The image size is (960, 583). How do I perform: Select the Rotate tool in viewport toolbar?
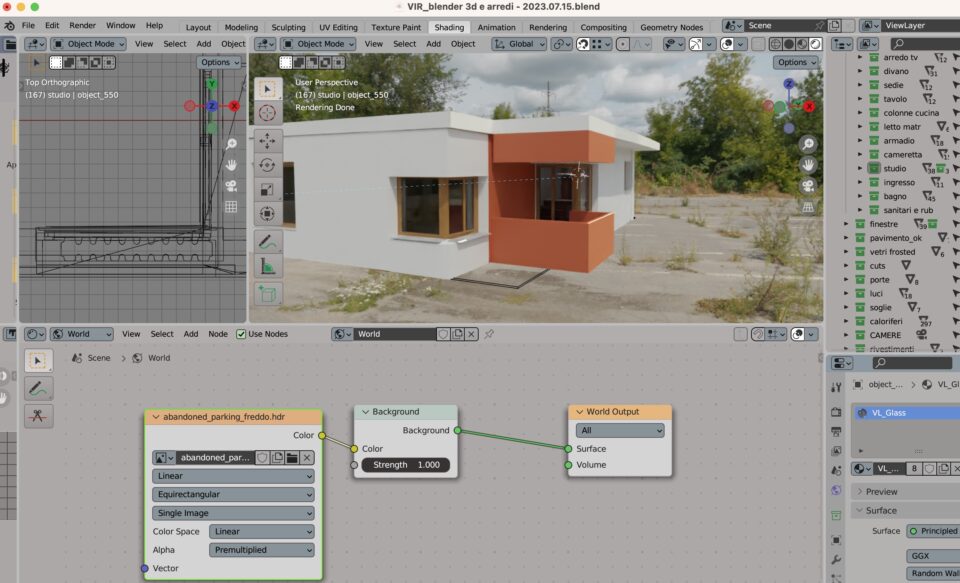coord(267,165)
